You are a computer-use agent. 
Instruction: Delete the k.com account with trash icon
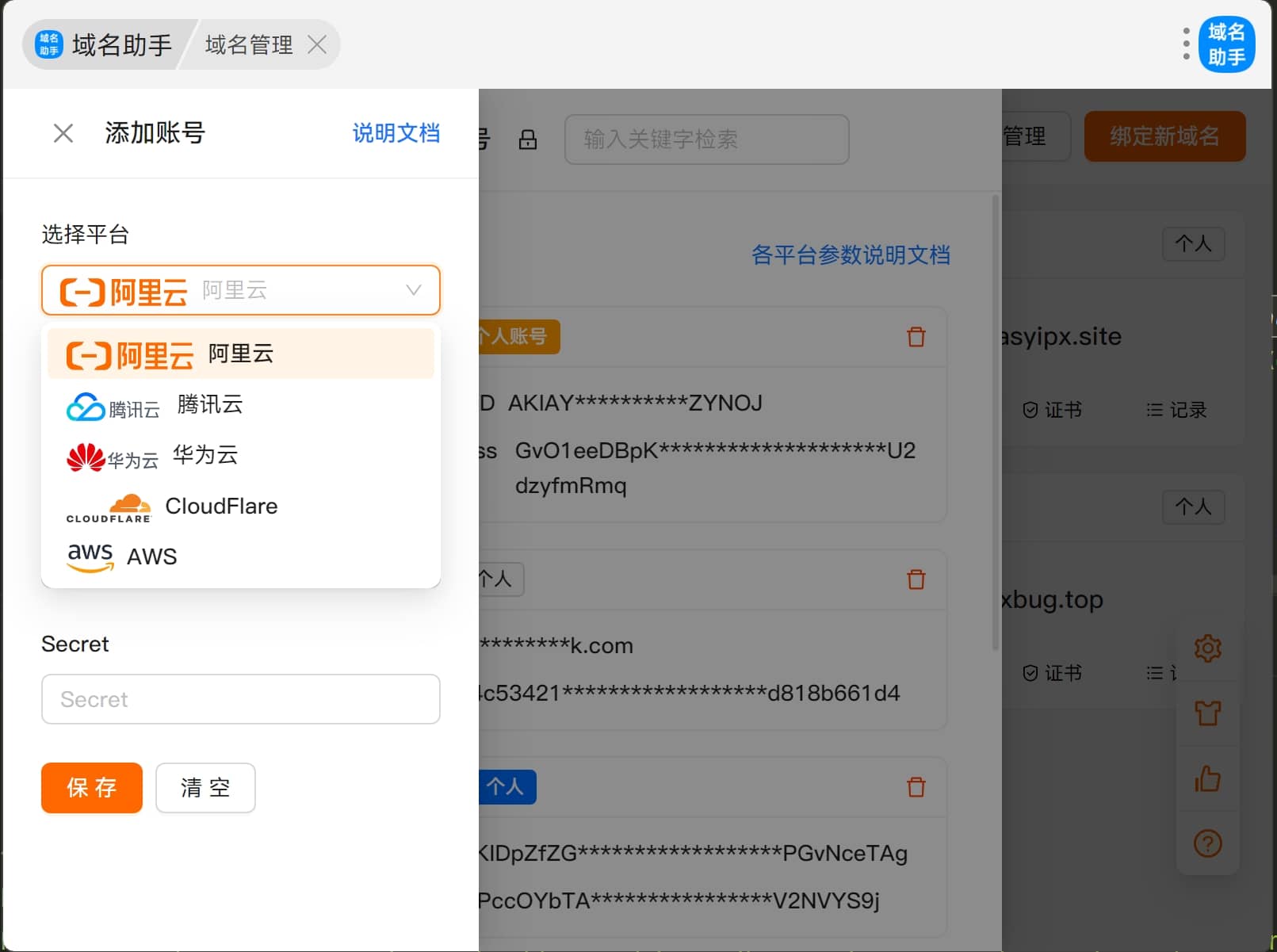[916, 579]
